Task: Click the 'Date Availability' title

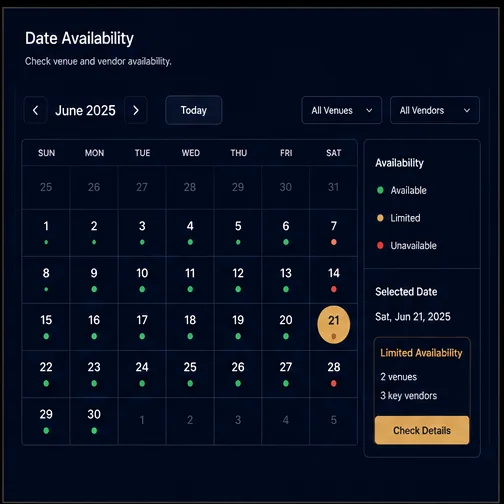Action: [79, 38]
